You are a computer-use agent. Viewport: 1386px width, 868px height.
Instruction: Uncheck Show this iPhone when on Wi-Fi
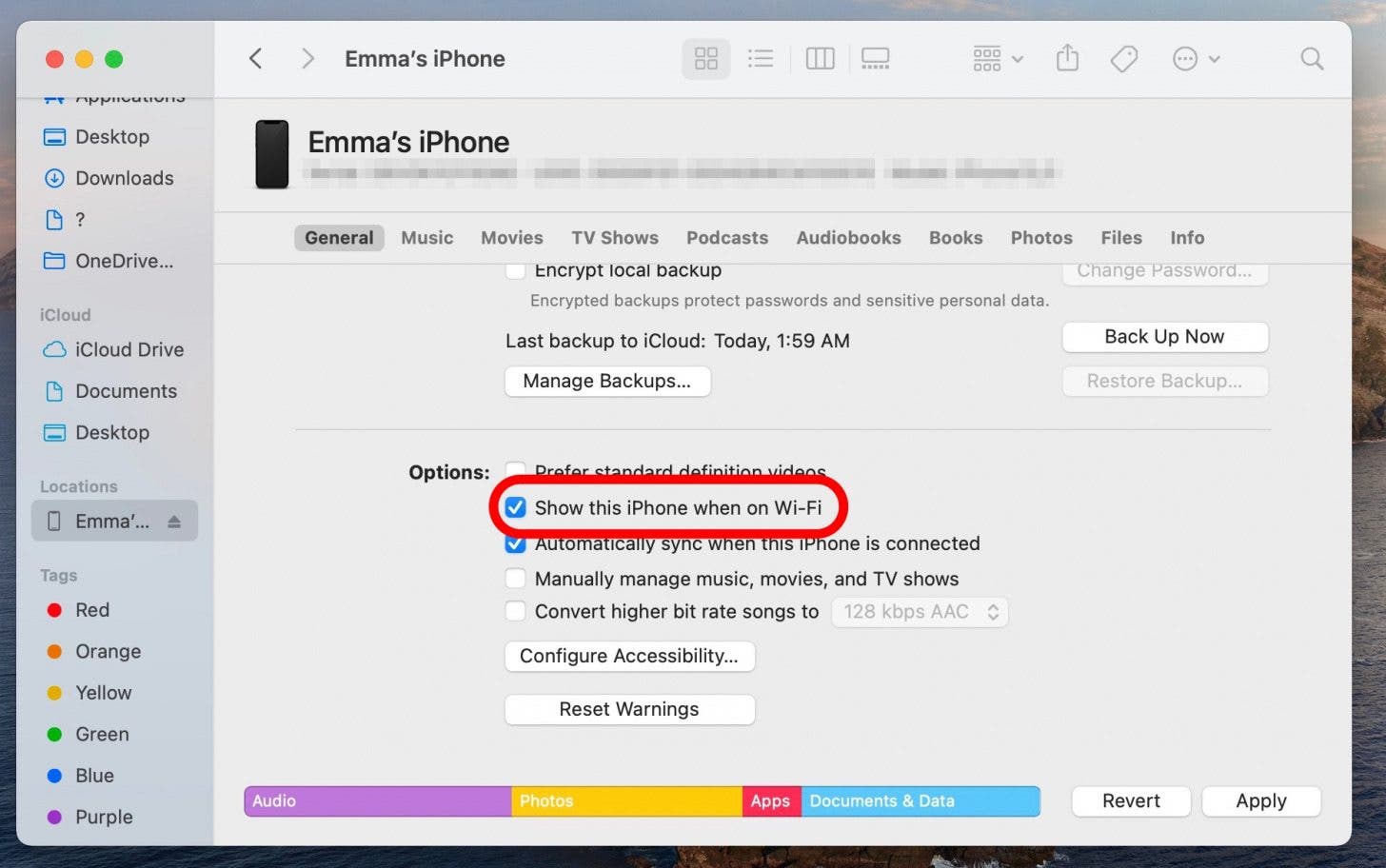[516, 508]
